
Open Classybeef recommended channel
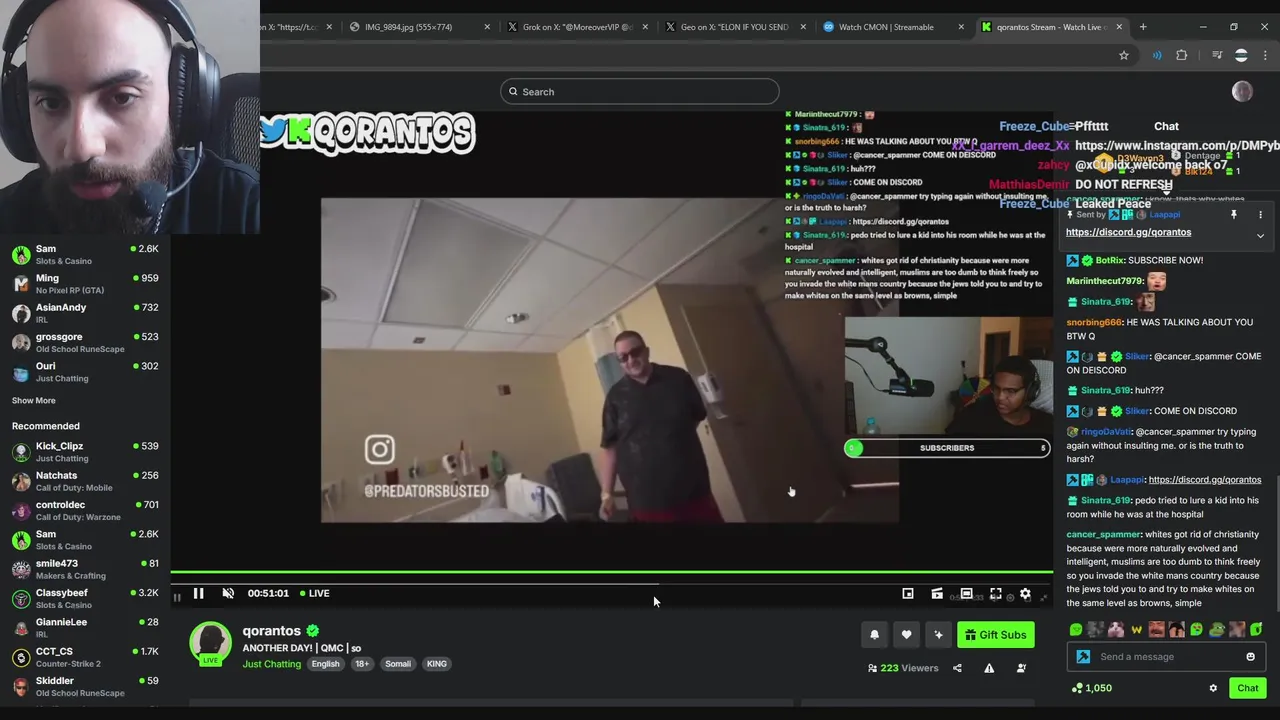point(85,598)
